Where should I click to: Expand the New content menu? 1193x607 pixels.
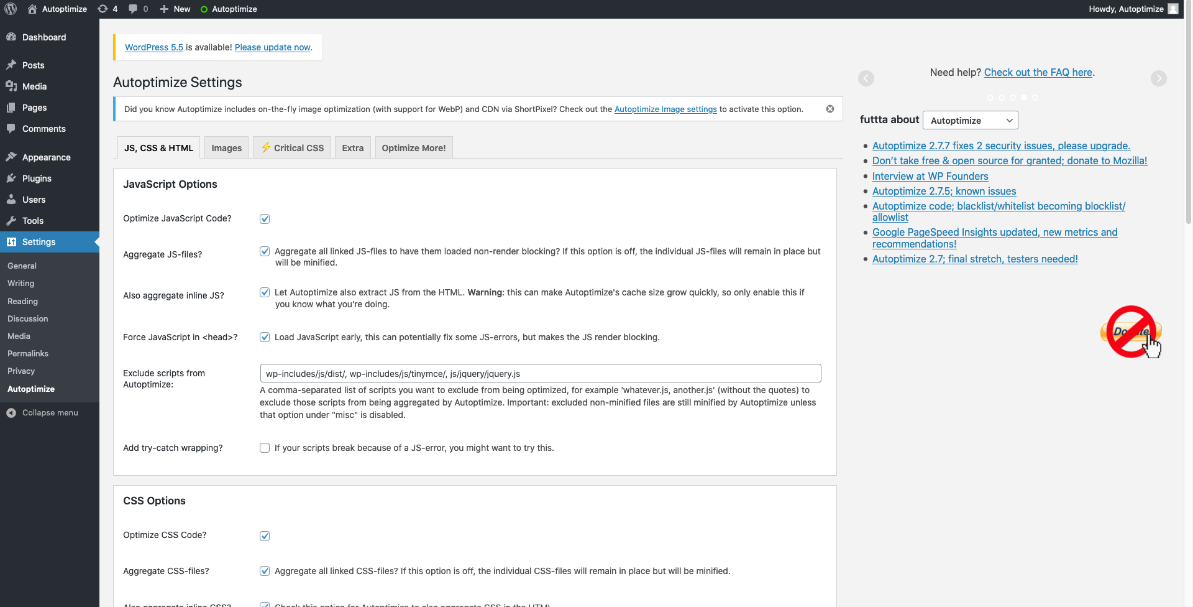coord(174,9)
